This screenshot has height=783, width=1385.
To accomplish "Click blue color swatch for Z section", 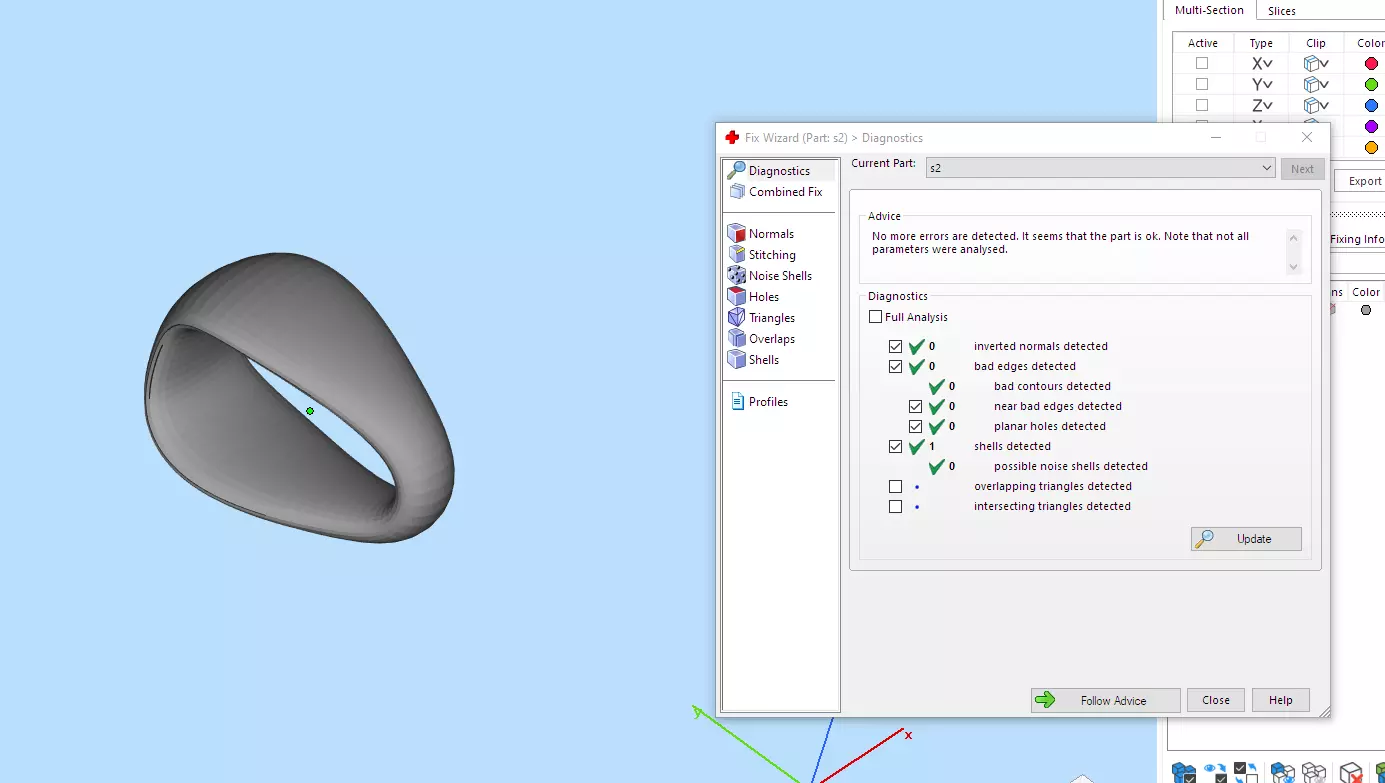I will pyautogui.click(x=1371, y=105).
